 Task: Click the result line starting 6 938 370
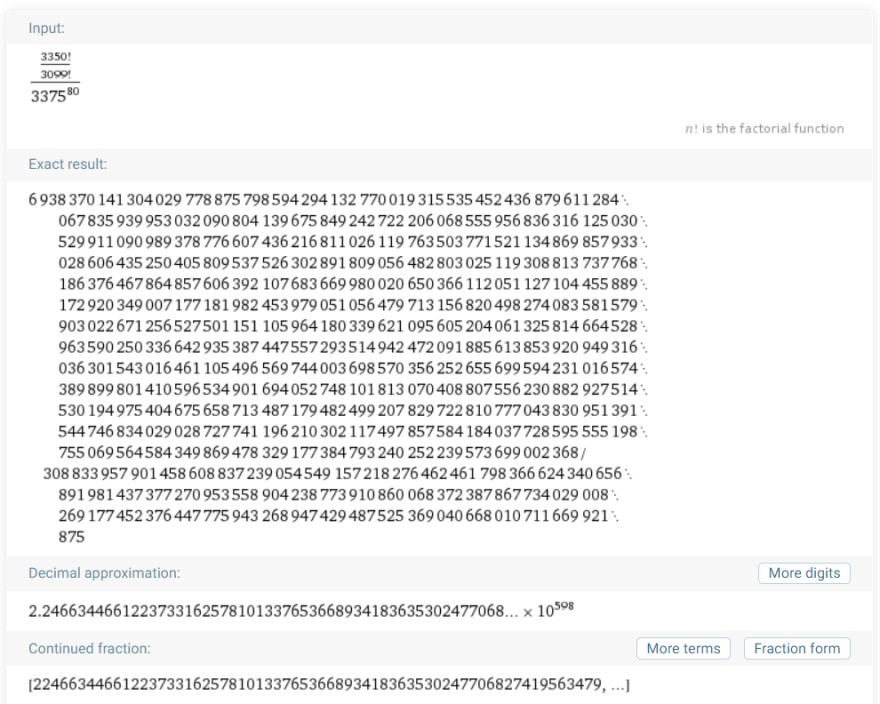point(329,200)
